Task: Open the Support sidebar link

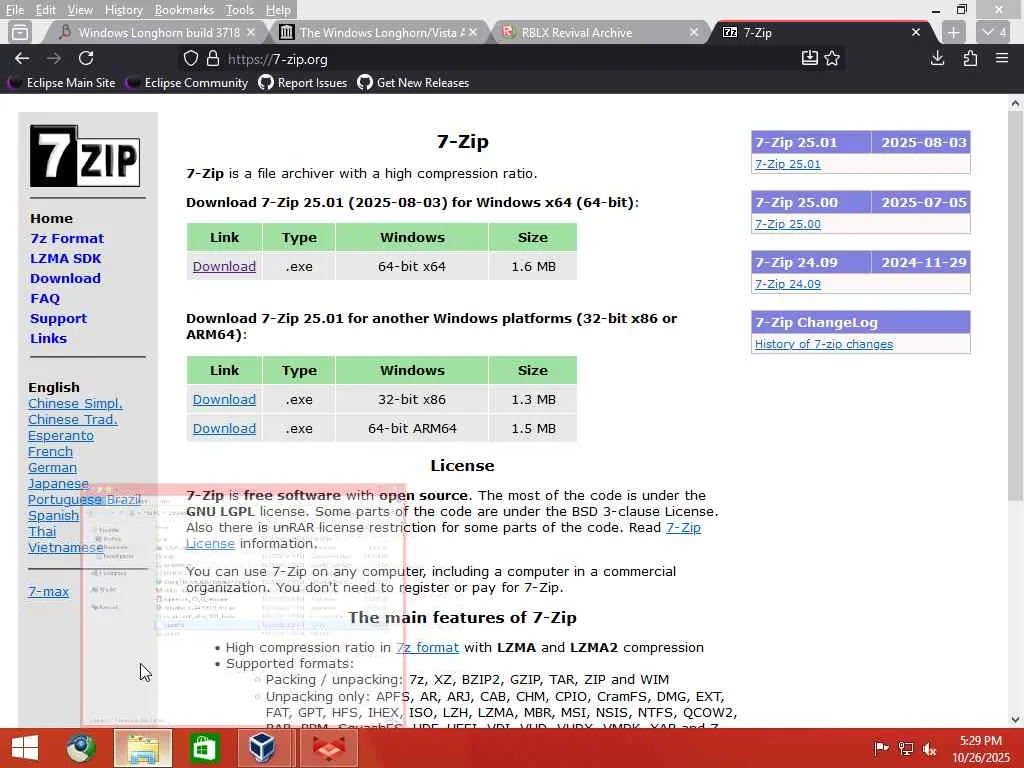Action: click(58, 319)
